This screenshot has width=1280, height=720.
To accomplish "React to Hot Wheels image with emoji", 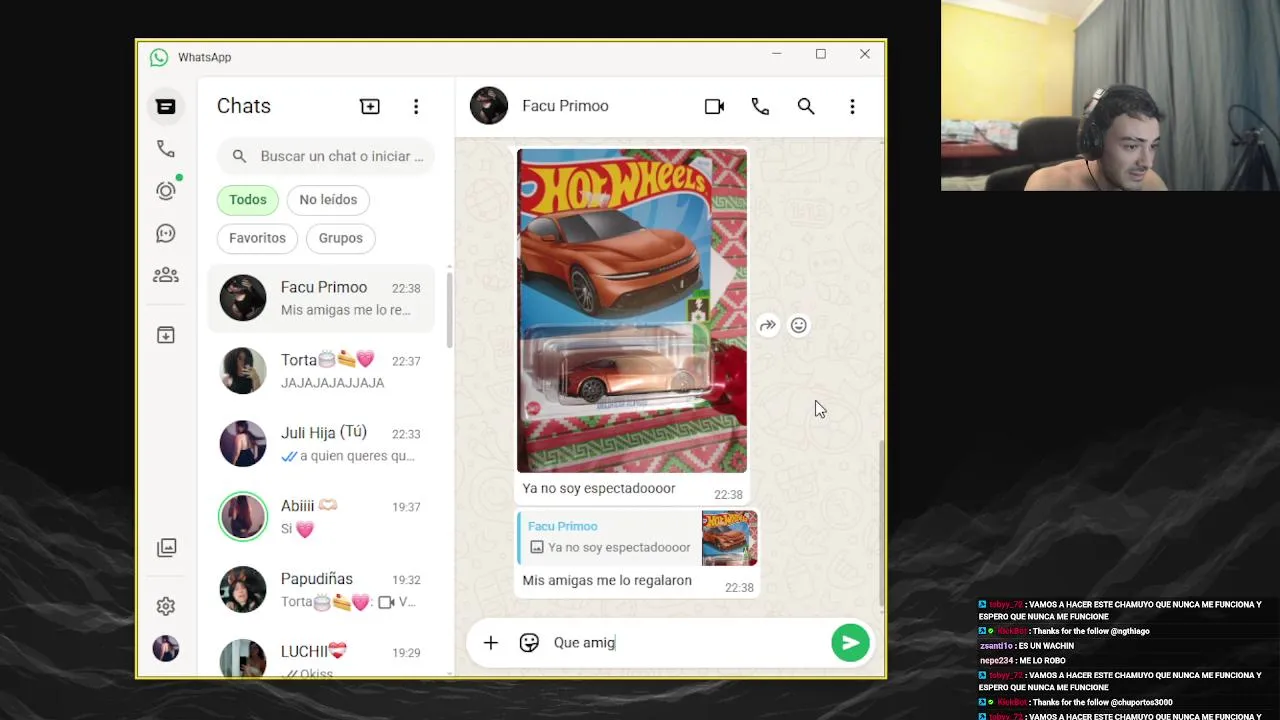I will click(x=798, y=325).
